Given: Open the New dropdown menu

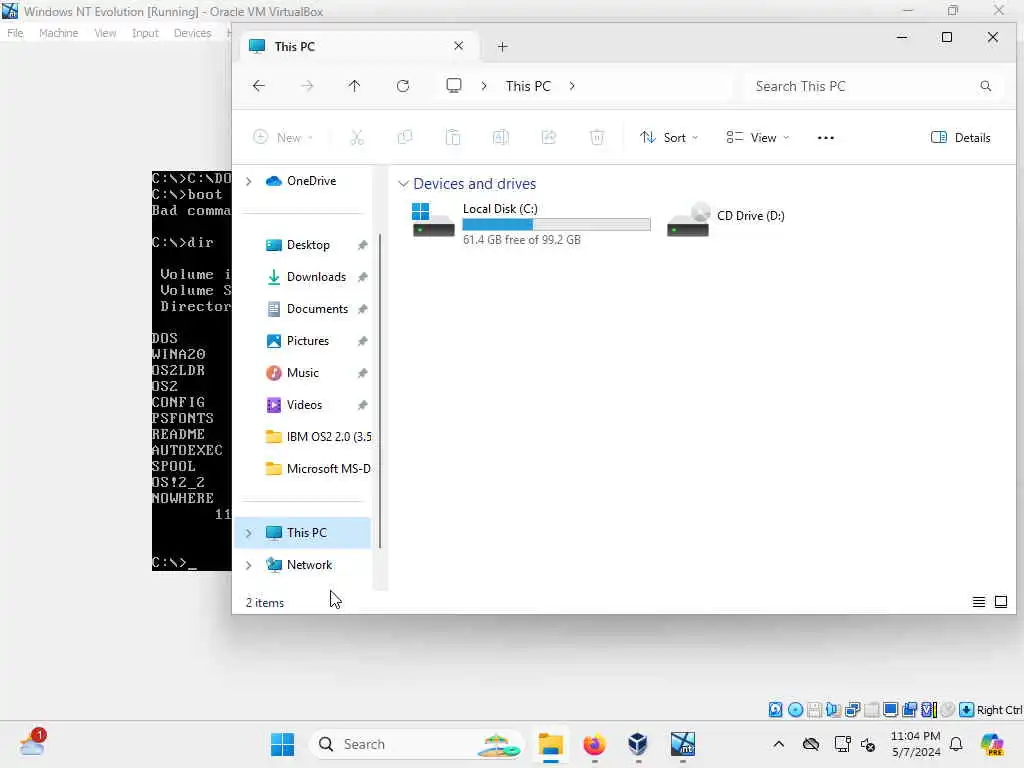Looking at the screenshot, I should click(283, 137).
